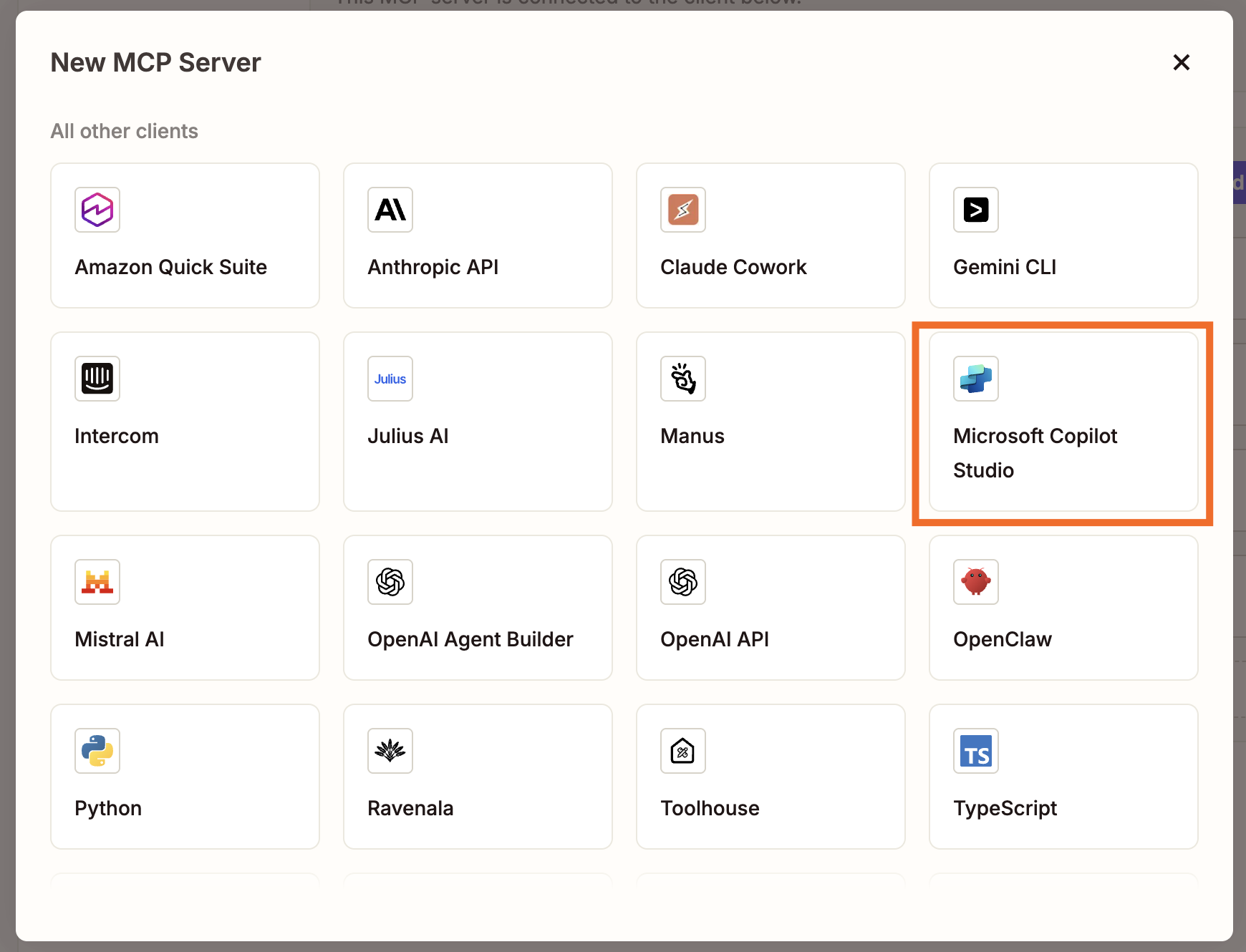
Task: Click the OpenAI Agent Builder icon
Action: pos(390,582)
